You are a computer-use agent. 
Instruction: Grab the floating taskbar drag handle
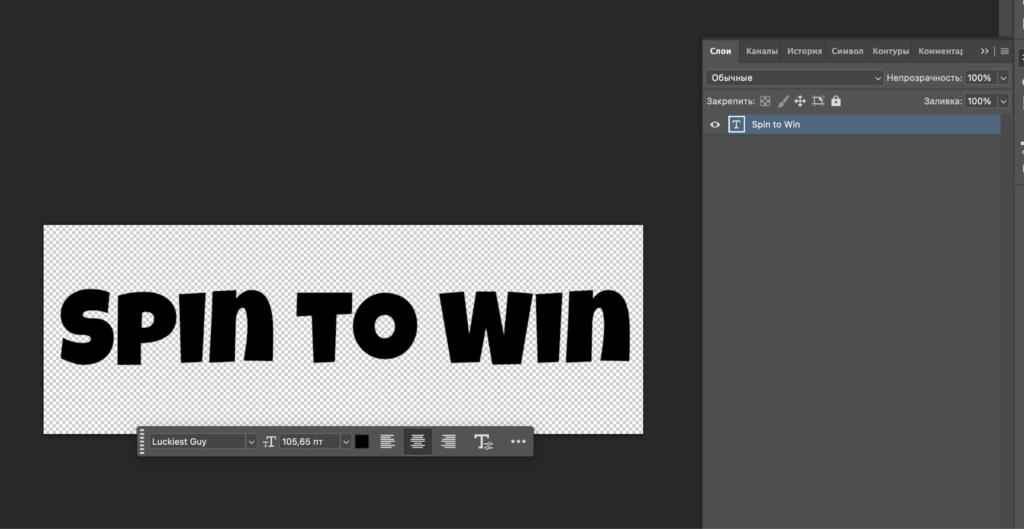[142, 441]
